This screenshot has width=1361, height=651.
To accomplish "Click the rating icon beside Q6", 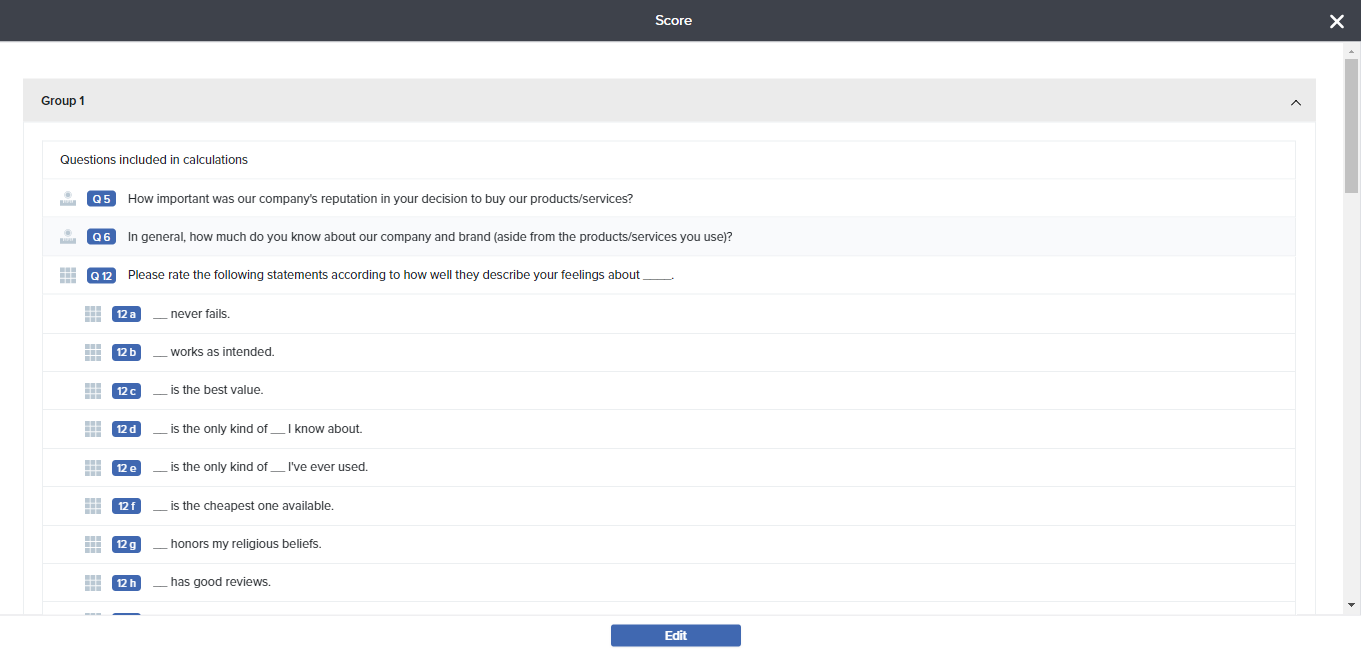I will tap(68, 237).
